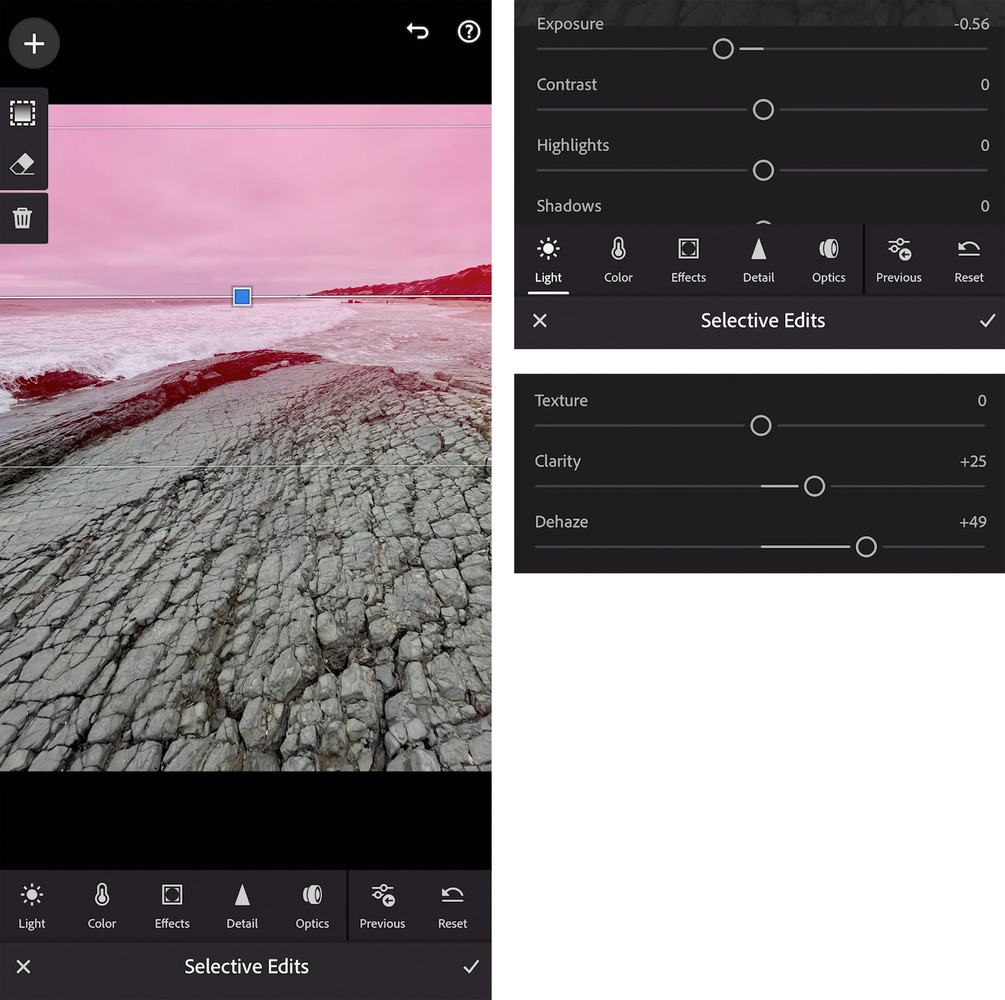Tap the plus add selection button
This screenshot has width=1005, height=1000.
click(x=34, y=44)
